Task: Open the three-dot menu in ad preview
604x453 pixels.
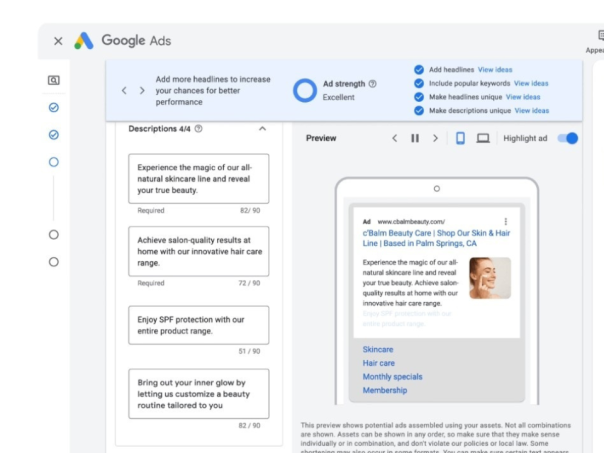Action: click(506, 221)
